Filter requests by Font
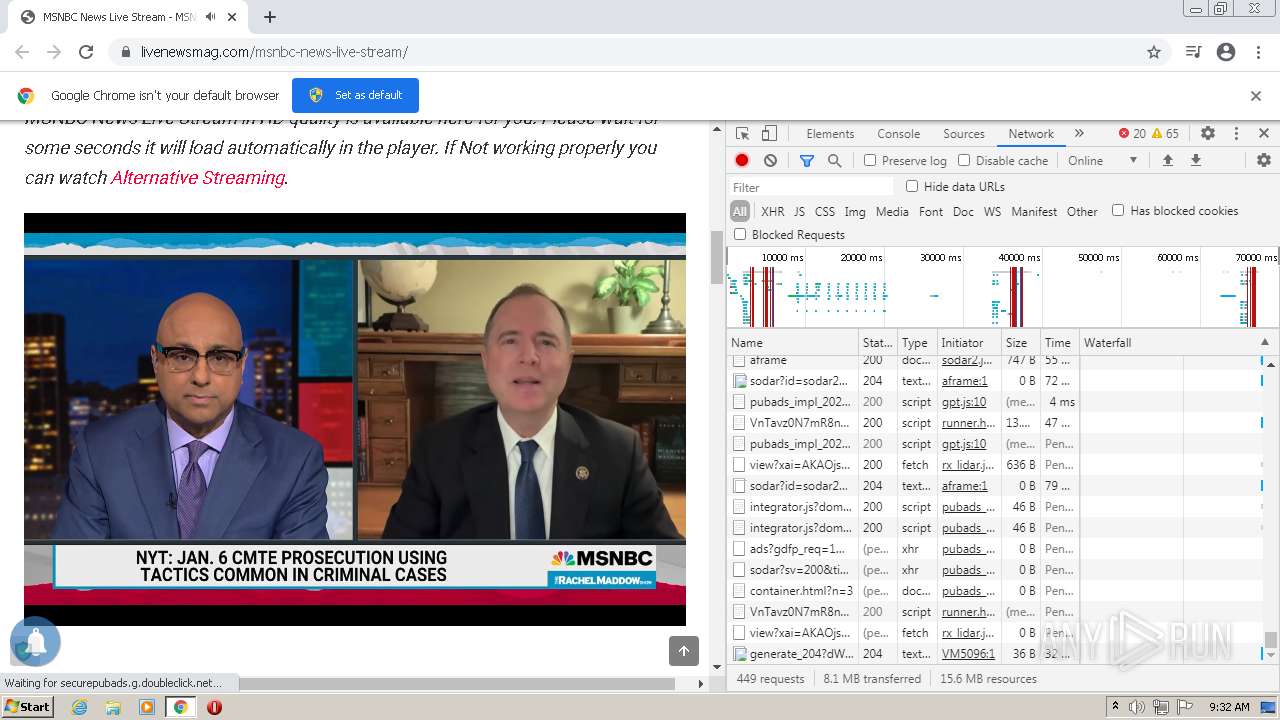1280x720 pixels. [x=931, y=211]
